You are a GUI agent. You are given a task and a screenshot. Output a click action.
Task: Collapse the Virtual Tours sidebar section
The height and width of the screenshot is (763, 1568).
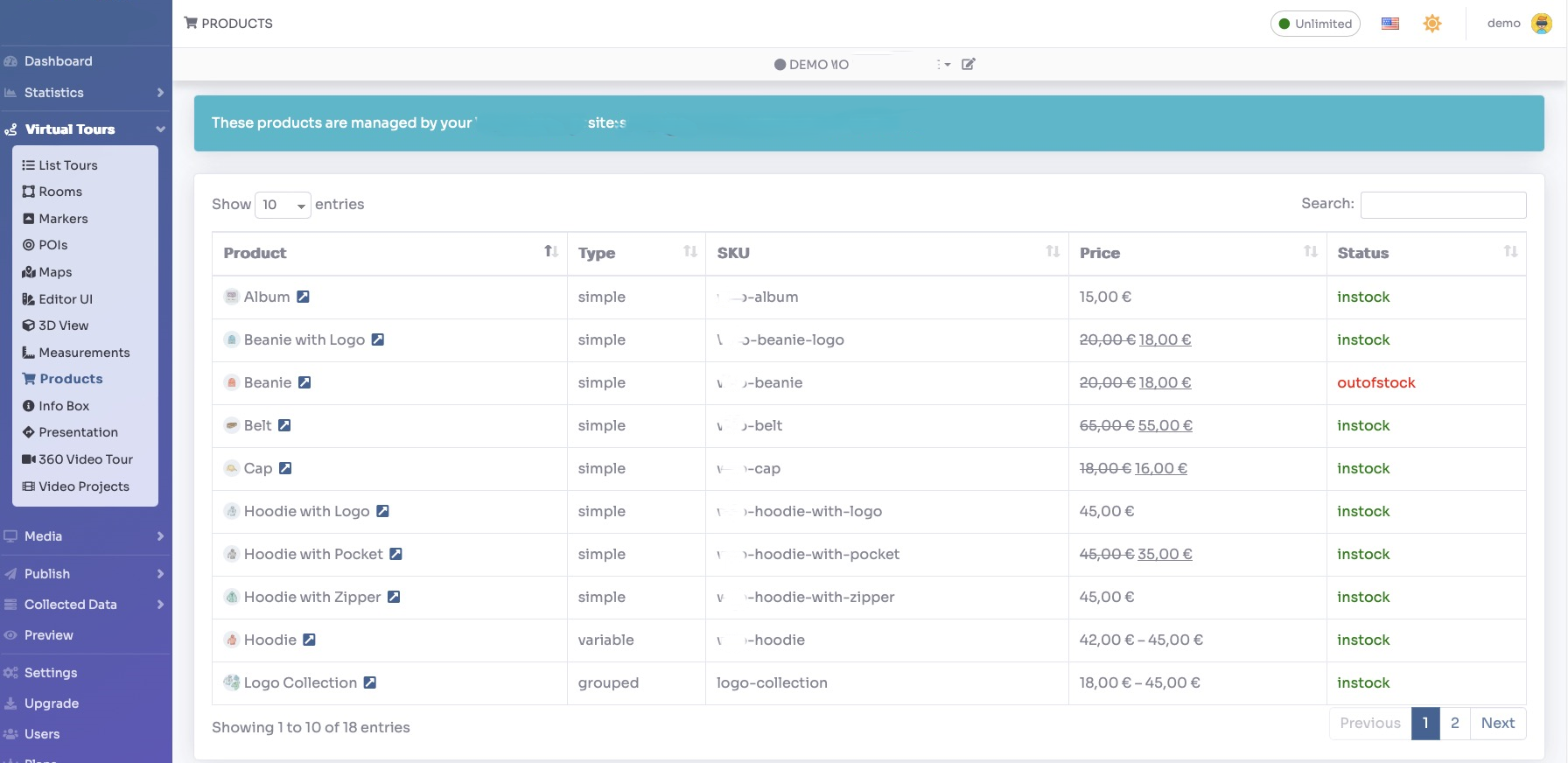(x=85, y=129)
